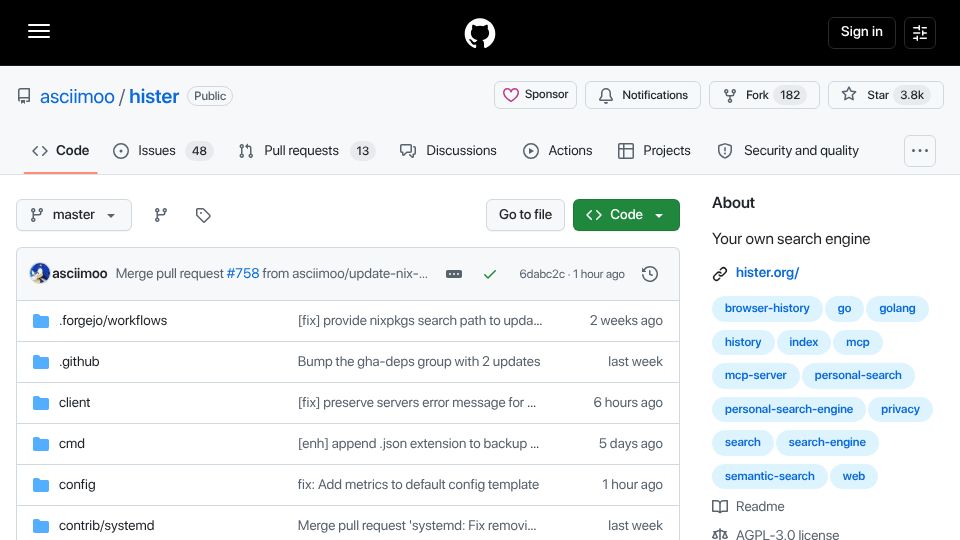The height and width of the screenshot is (540, 960).
Task: Open the Issues tab
Action: point(163,151)
